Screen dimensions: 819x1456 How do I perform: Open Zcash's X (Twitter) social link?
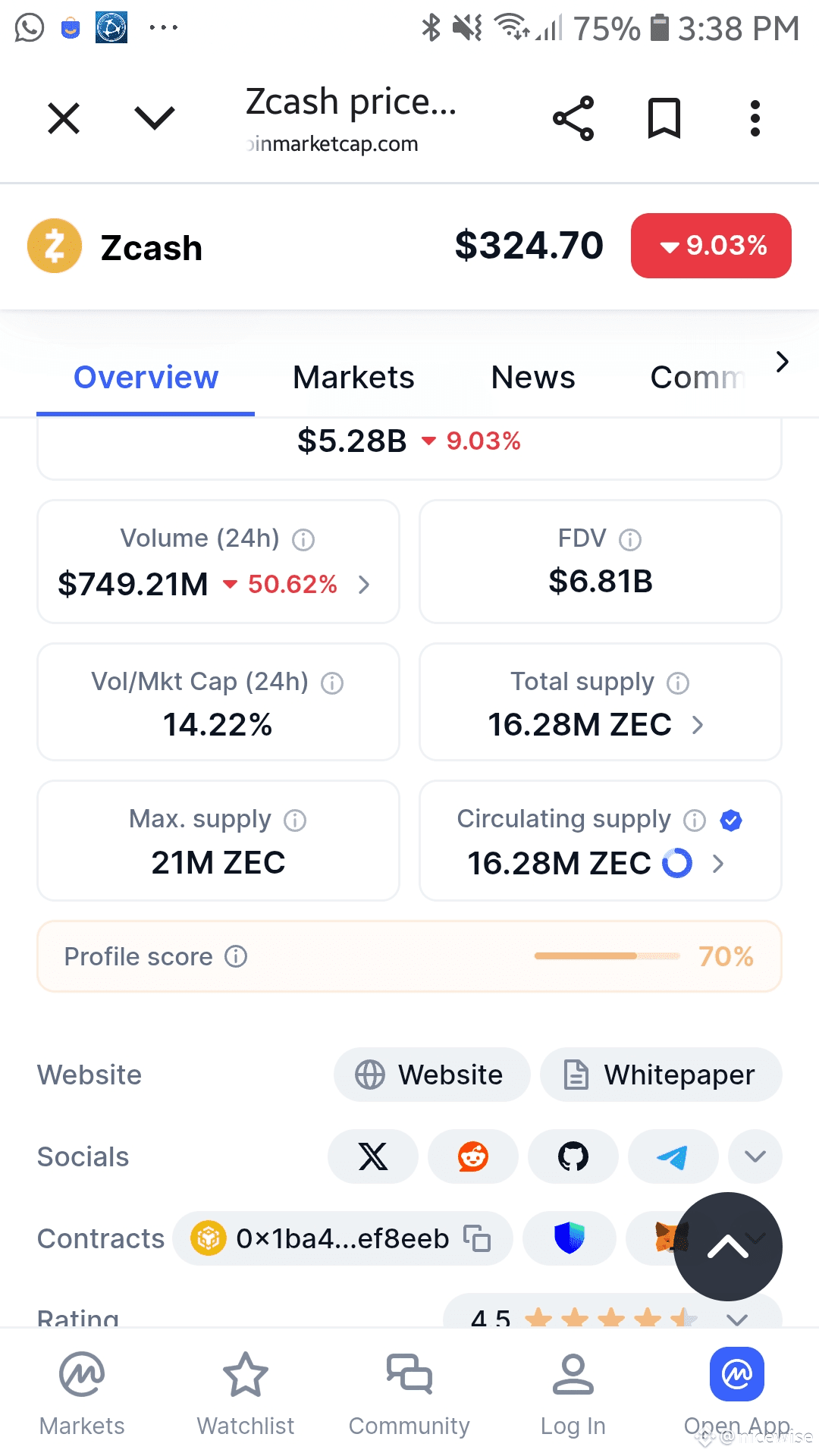click(373, 1156)
